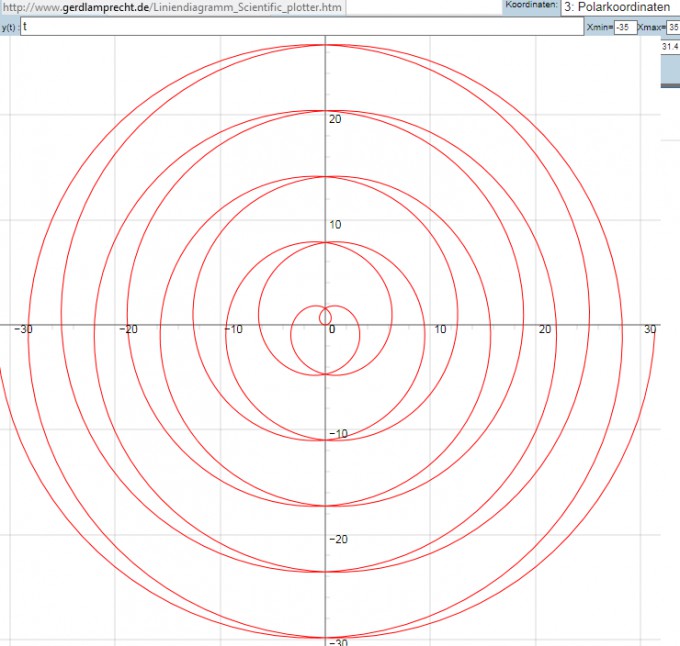The image size is (680, 646).
Task: Focus the Xmax value field
Action: tap(673, 27)
